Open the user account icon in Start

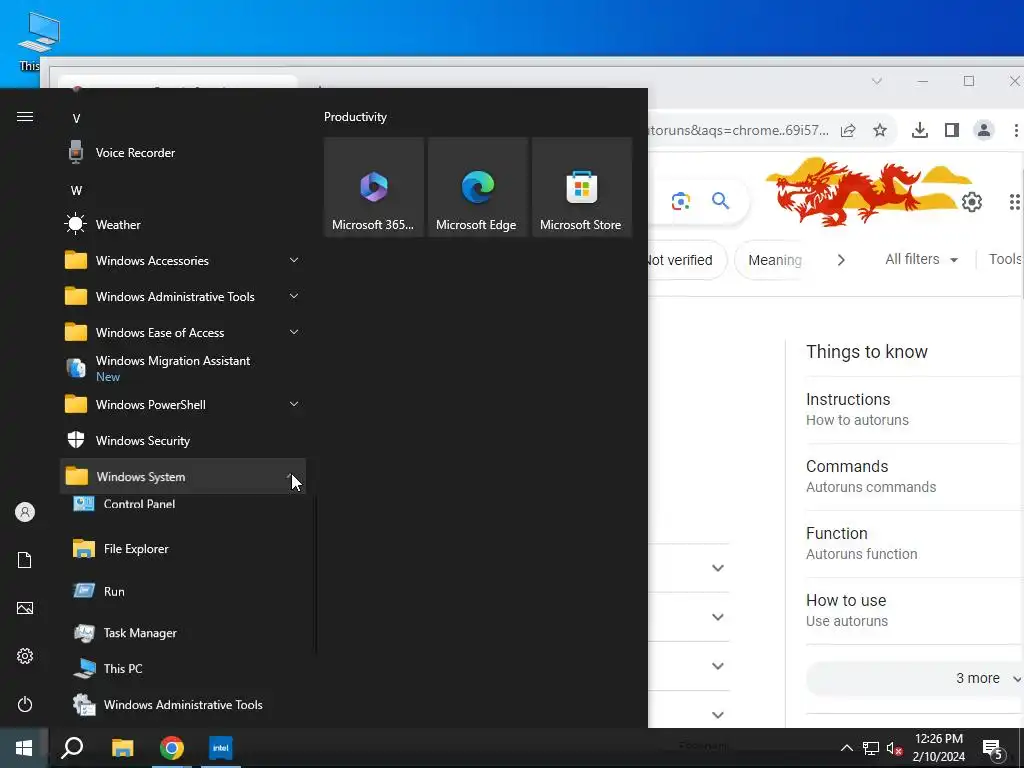[25, 512]
